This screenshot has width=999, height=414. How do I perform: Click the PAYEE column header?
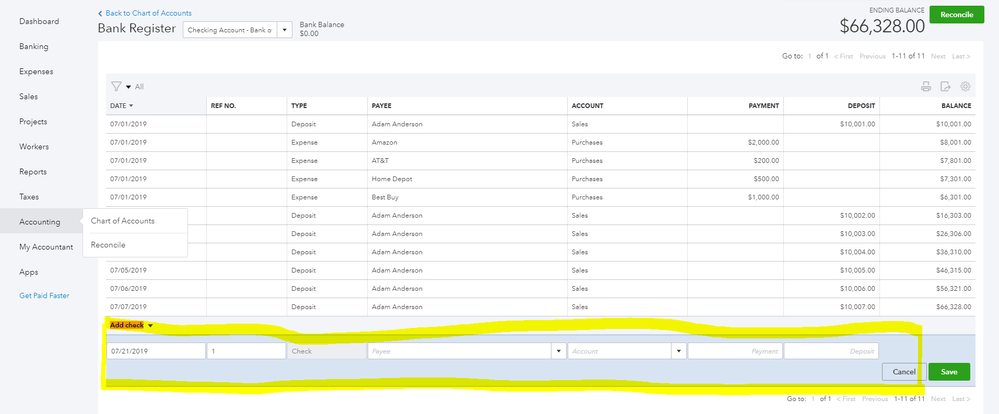click(381, 106)
